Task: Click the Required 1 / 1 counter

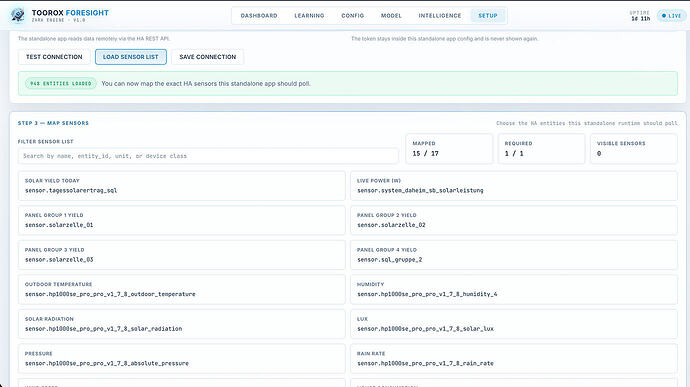Action: [x=541, y=149]
